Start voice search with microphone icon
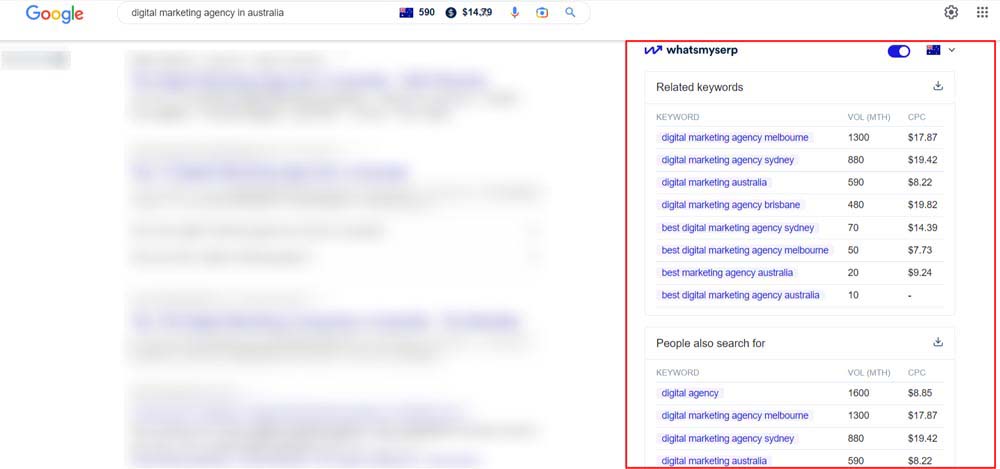This screenshot has height=469, width=1000. click(x=515, y=13)
